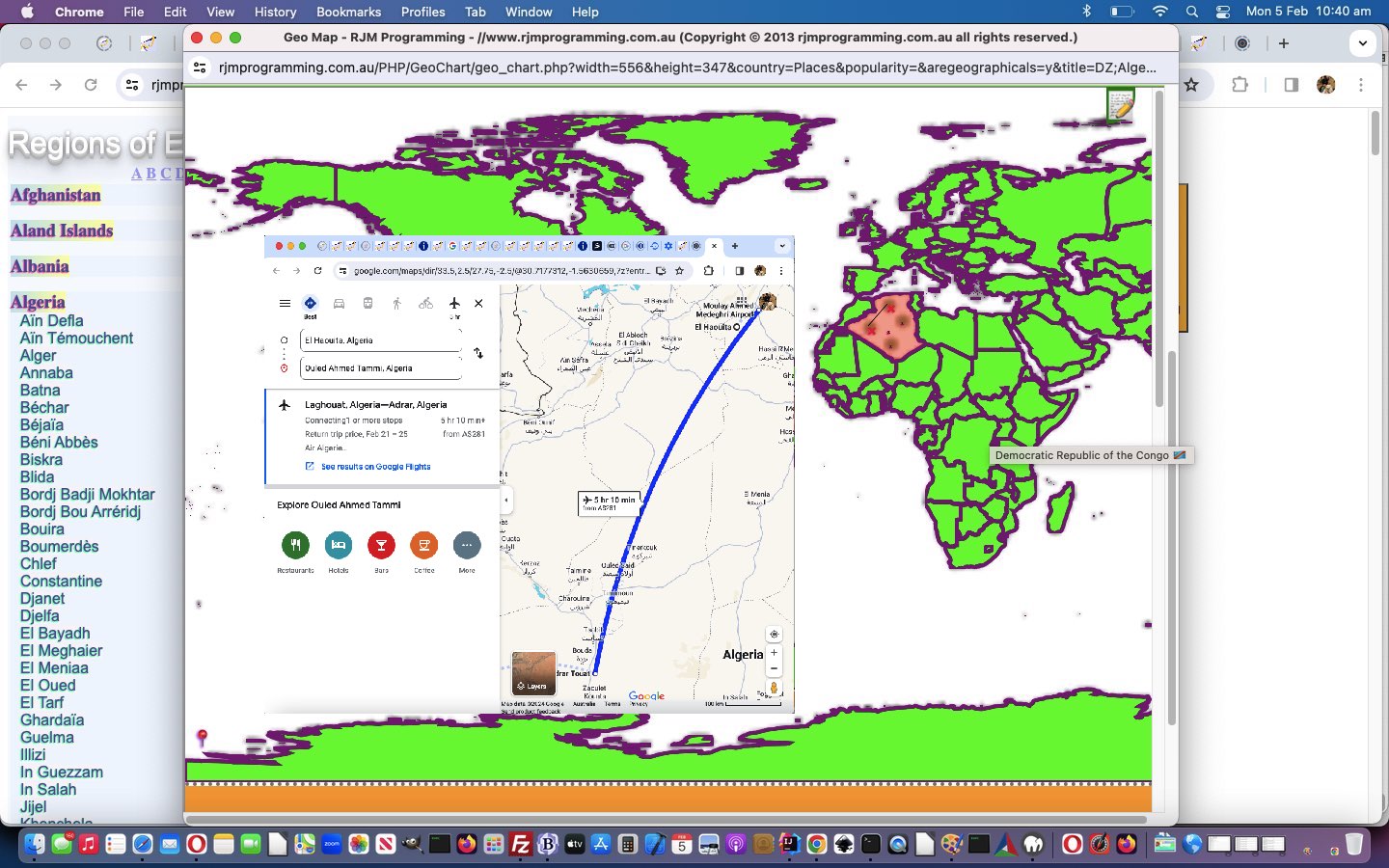Open the Profiles menu
Image resolution: width=1389 pixels, height=868 pixels.
click(423, 12)
